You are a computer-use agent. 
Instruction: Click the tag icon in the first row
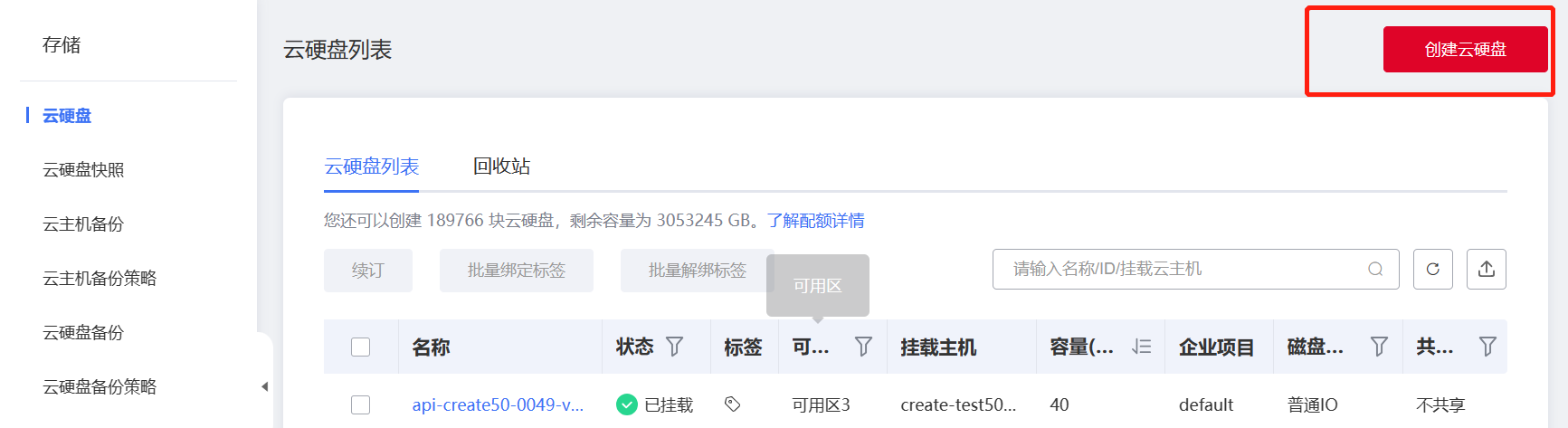(x=733, y=404)
